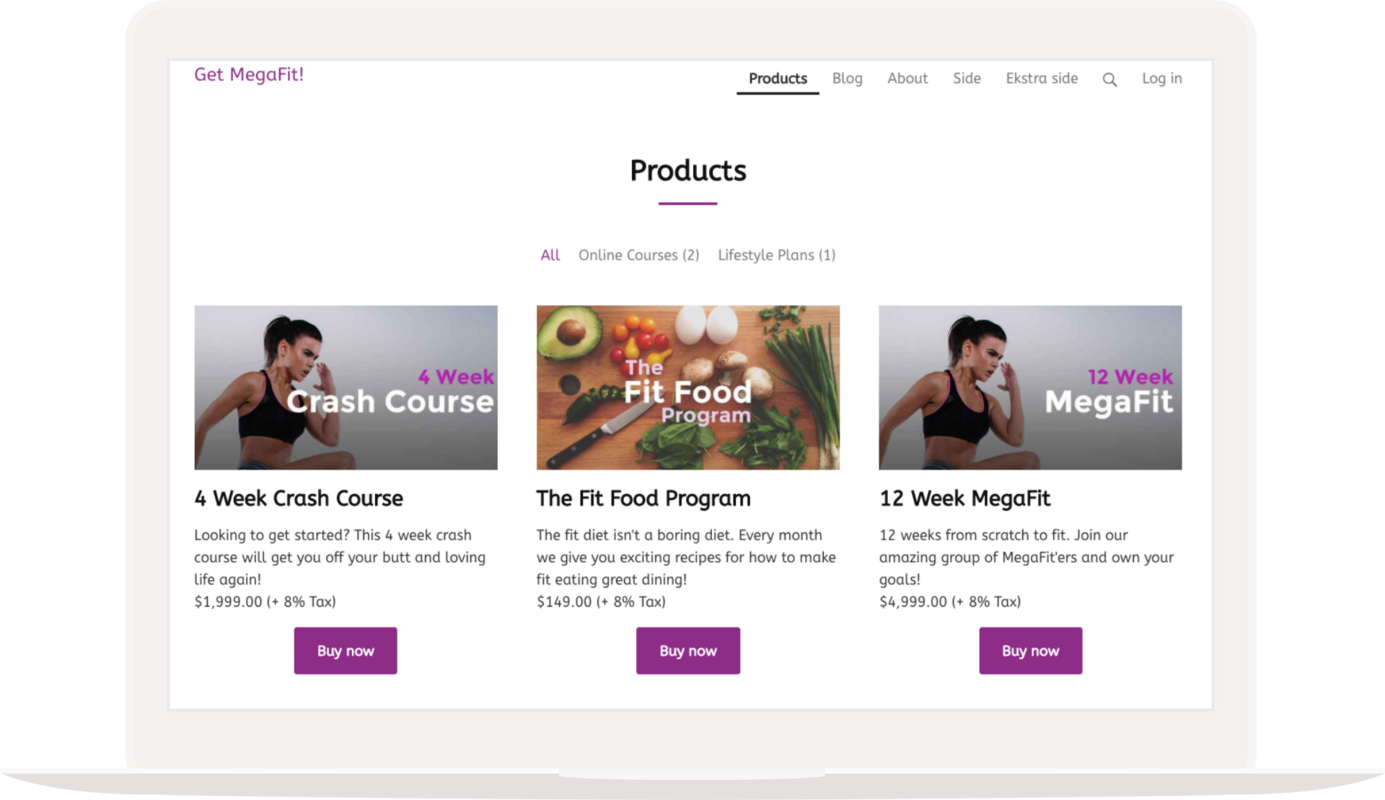
Task: Click the search magnifier icon
Action: pyautogui.click(x=1109, y=80)
